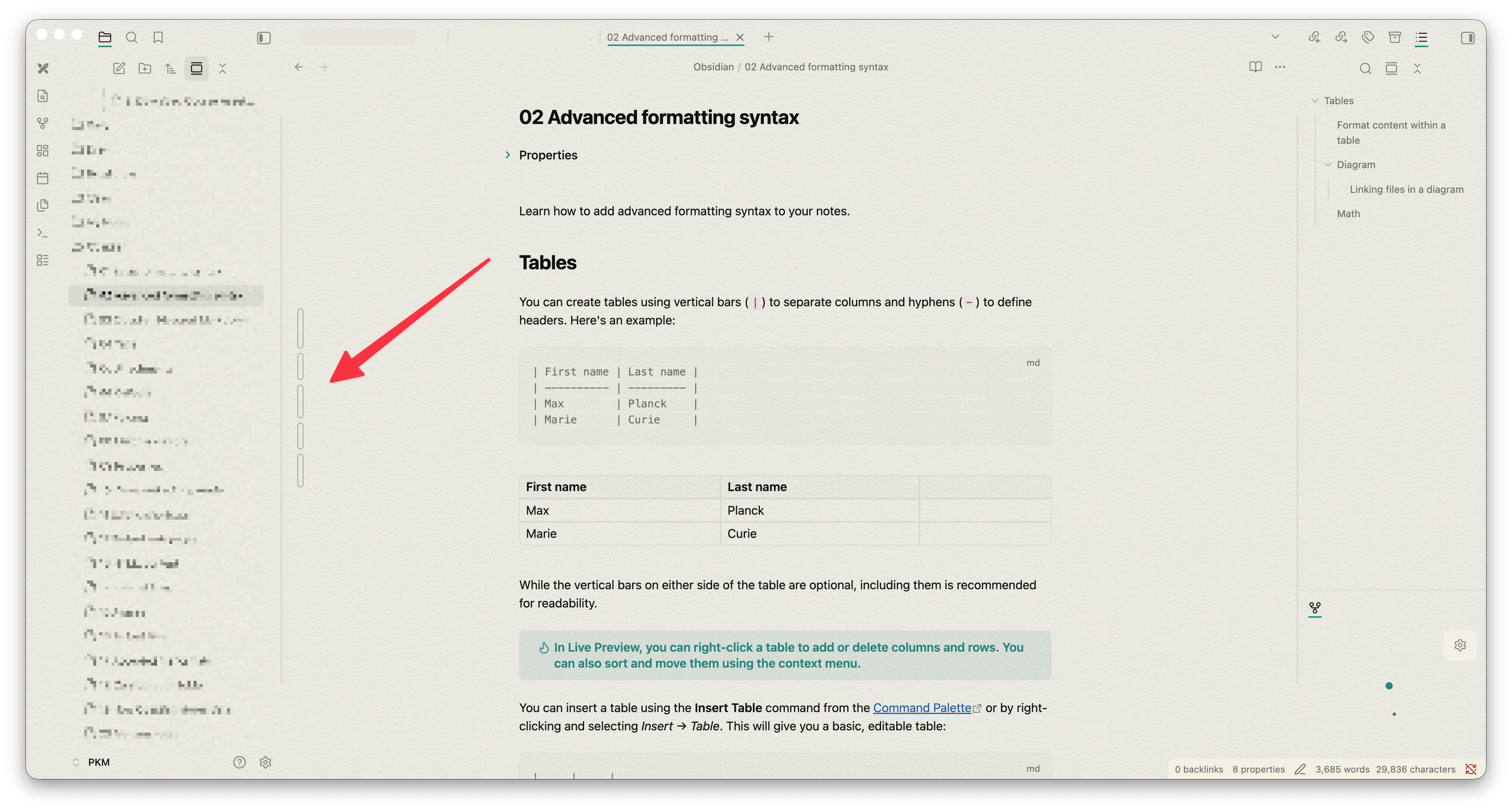The image size is (1512, 811).
Task: Collapse the Diagram heading in outline
Action: click(1328, 164)
